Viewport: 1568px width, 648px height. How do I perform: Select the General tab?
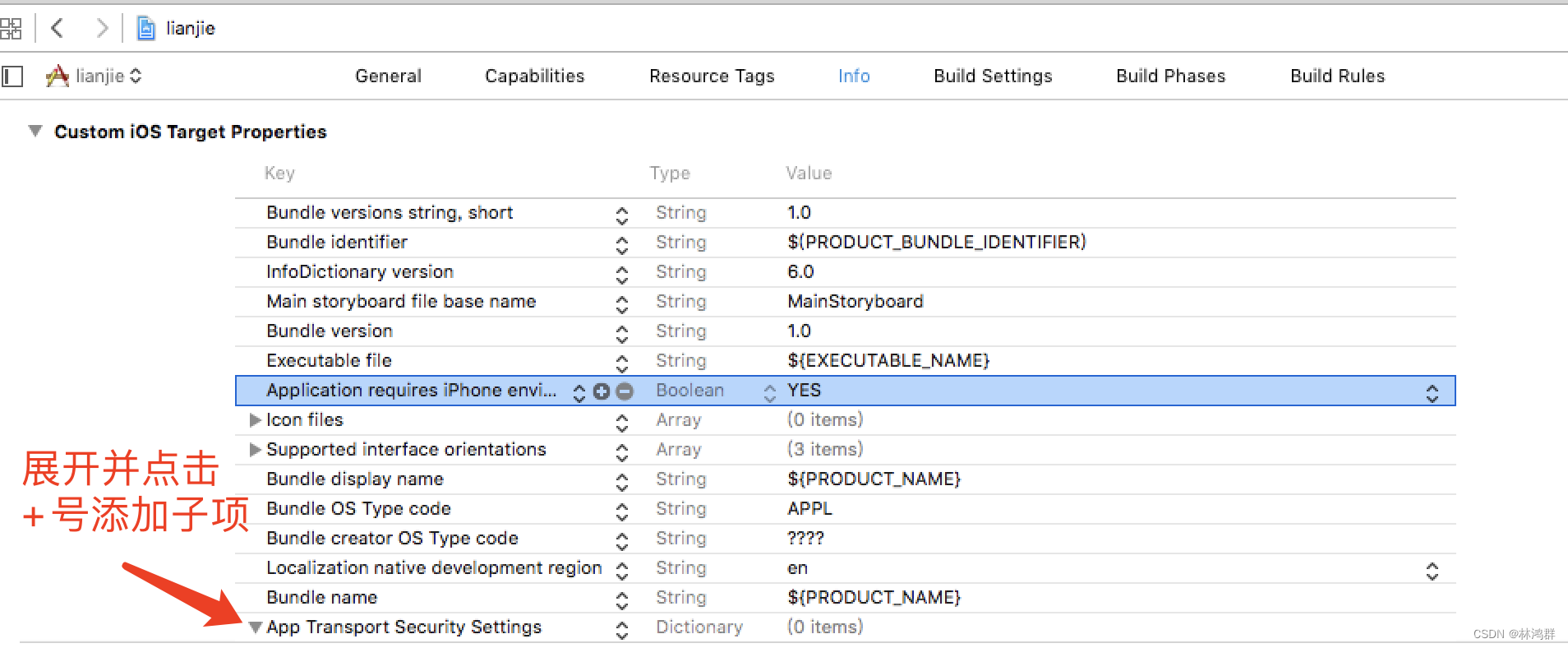click(x=388, y=76)
